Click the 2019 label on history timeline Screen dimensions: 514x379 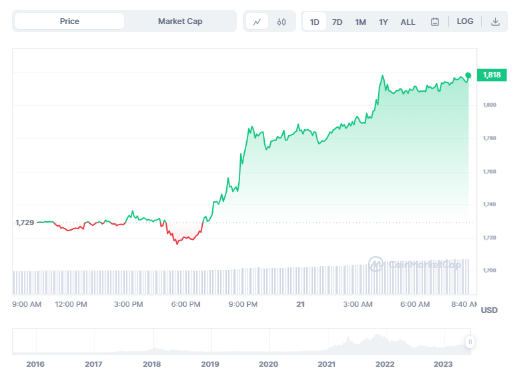click(x=210, y=364)
